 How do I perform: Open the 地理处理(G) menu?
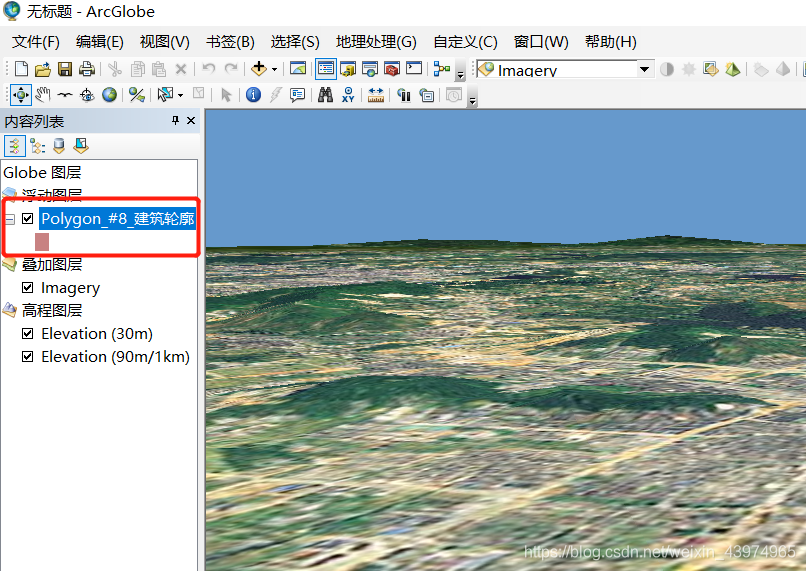pyautogui.click(x=376, y=42)
